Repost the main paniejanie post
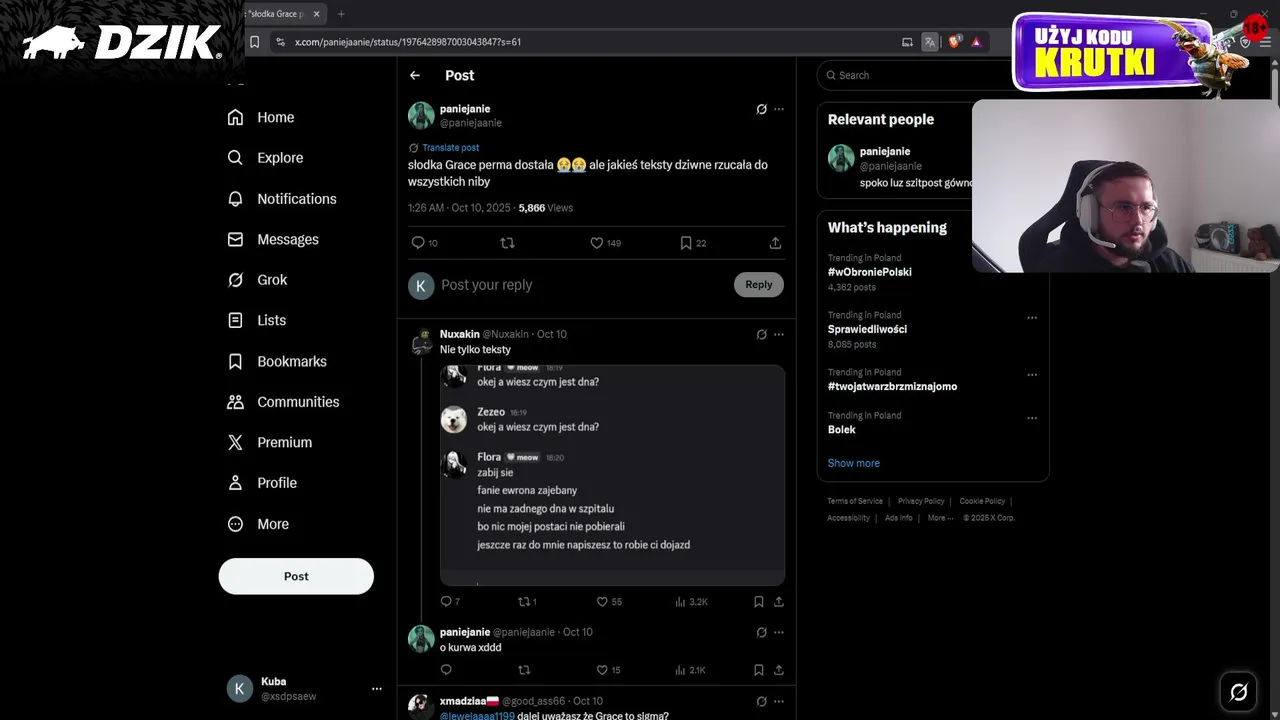The height and width of the screenshot is (720, 1280). pos(507,243)
